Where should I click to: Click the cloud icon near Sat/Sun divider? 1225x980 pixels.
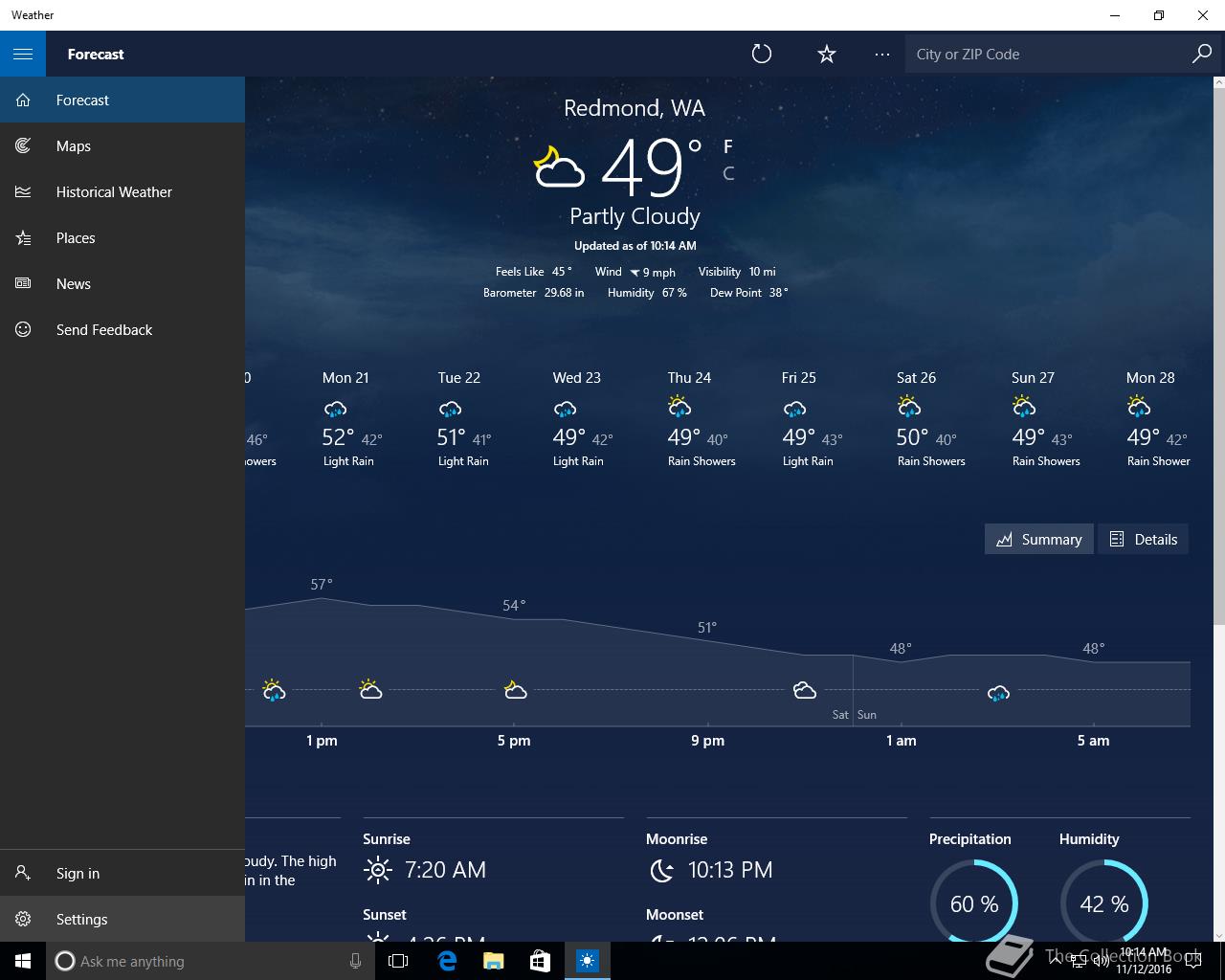[x=805, y=690]
